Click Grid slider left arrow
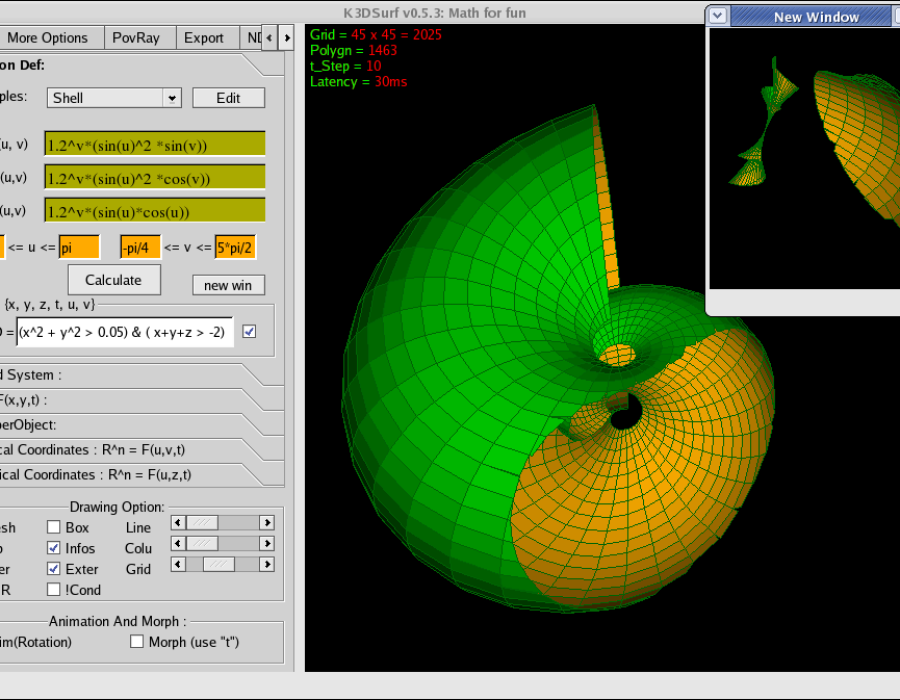Viewport: 900px width, 700px height. click(178, 565)
